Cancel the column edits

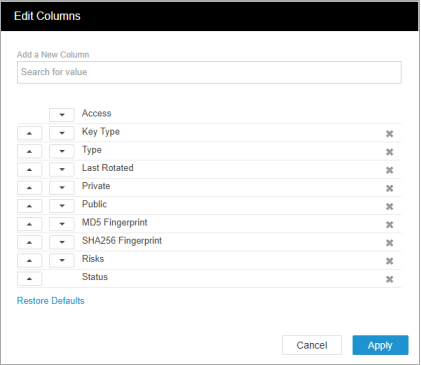tap(312, 345)
